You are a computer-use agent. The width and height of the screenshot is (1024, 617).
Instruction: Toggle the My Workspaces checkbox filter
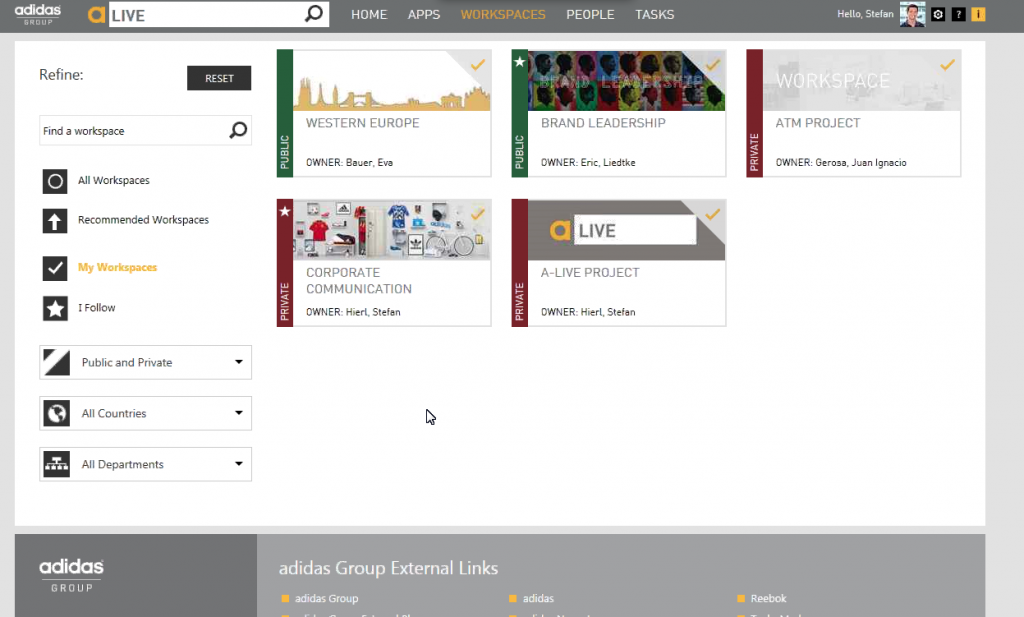pyautogui.click(x=55, y=268)
